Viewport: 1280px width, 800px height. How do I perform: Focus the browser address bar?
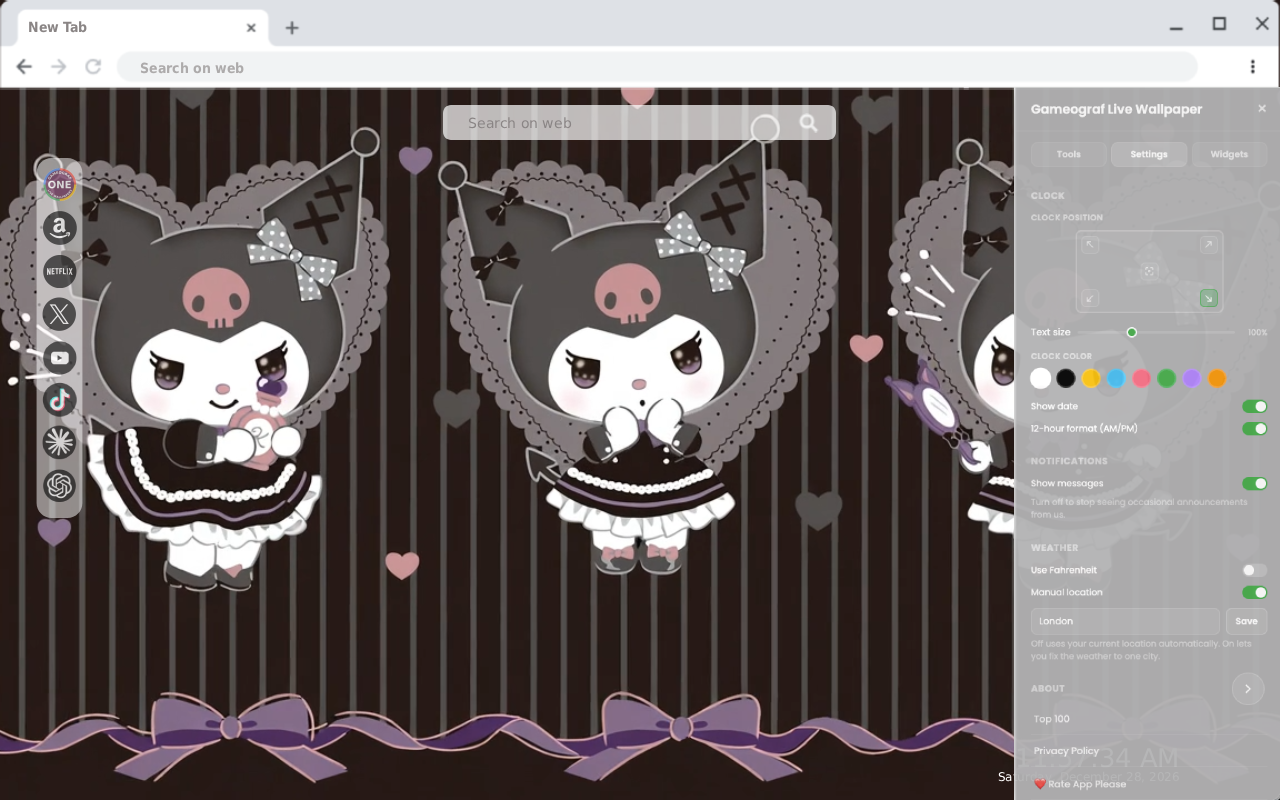pos(657,67)
